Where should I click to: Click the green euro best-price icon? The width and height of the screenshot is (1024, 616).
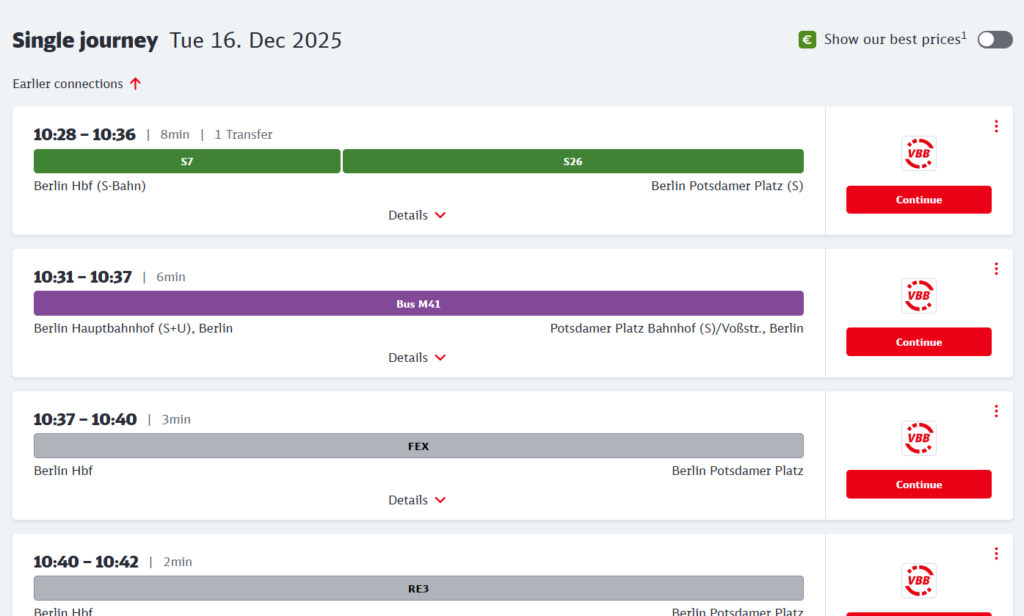click(x=807, y=40)
